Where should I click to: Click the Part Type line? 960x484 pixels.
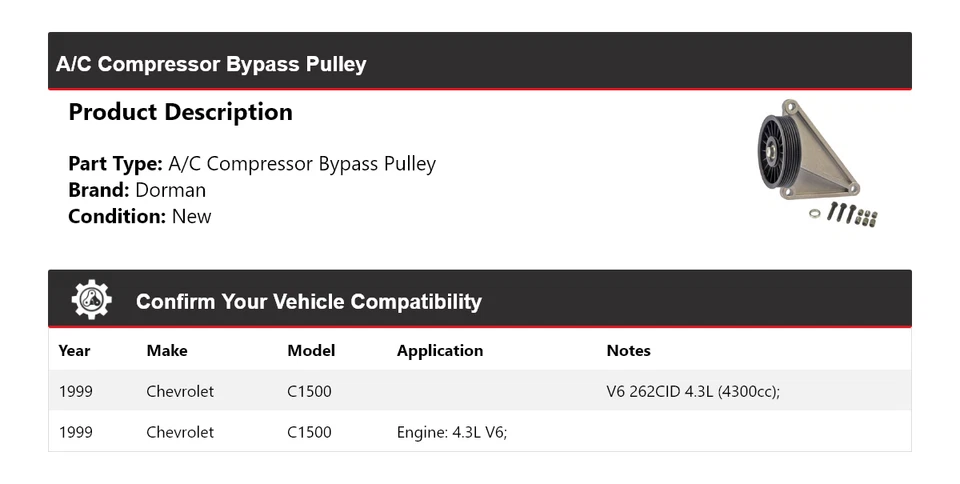coord(252,163)
